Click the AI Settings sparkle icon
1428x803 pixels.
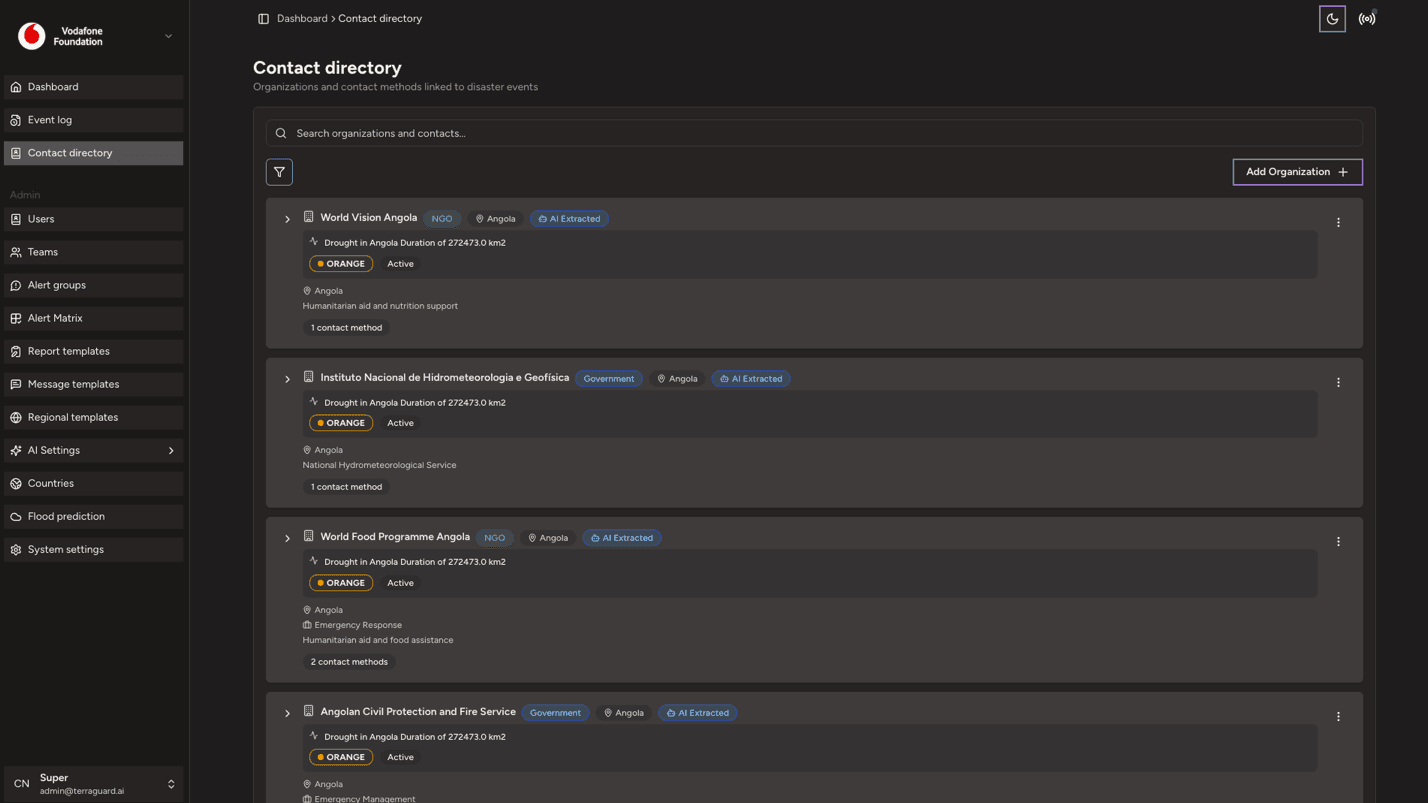coord(16,450)
